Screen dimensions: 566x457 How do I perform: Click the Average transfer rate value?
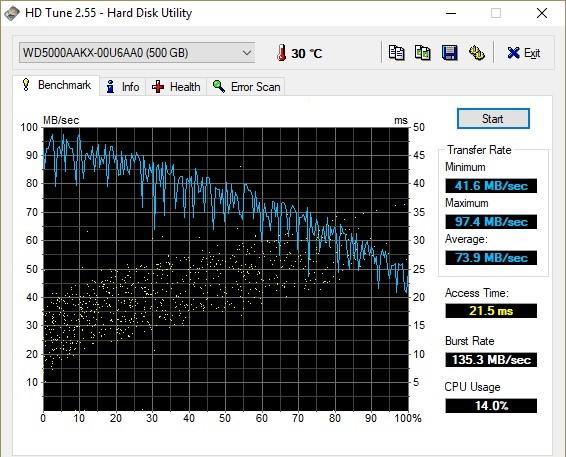[x=491, y=258]
